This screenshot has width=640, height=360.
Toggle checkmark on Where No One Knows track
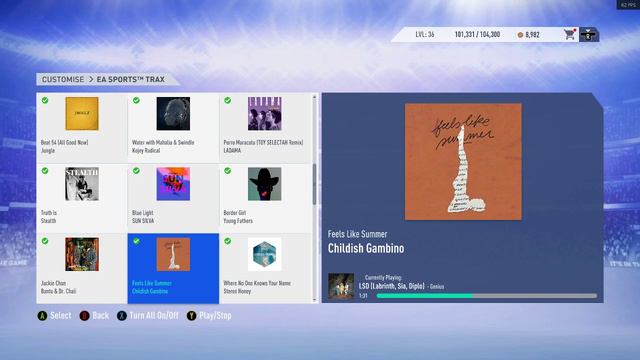point(228,241)
